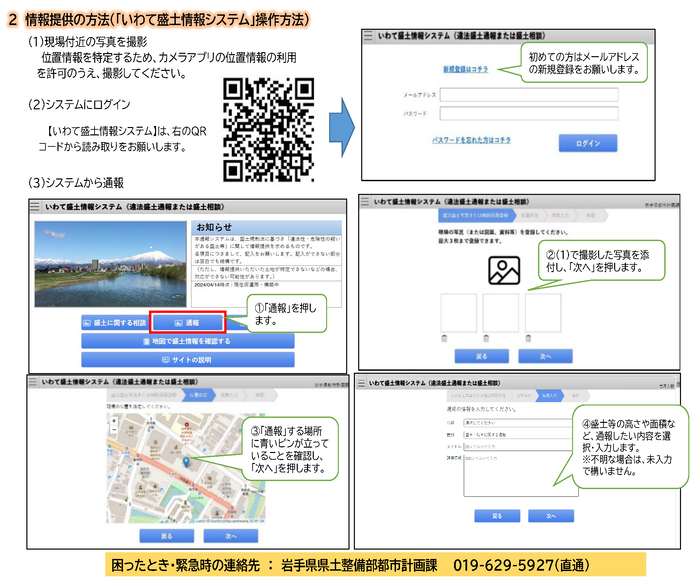Click the QR code image

tap(268, 129)
